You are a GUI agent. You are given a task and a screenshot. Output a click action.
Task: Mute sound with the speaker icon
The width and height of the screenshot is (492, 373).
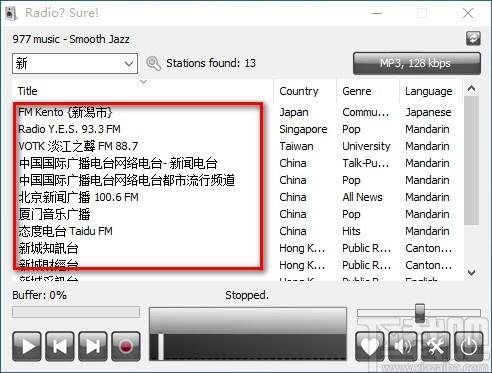coord(402,347)
